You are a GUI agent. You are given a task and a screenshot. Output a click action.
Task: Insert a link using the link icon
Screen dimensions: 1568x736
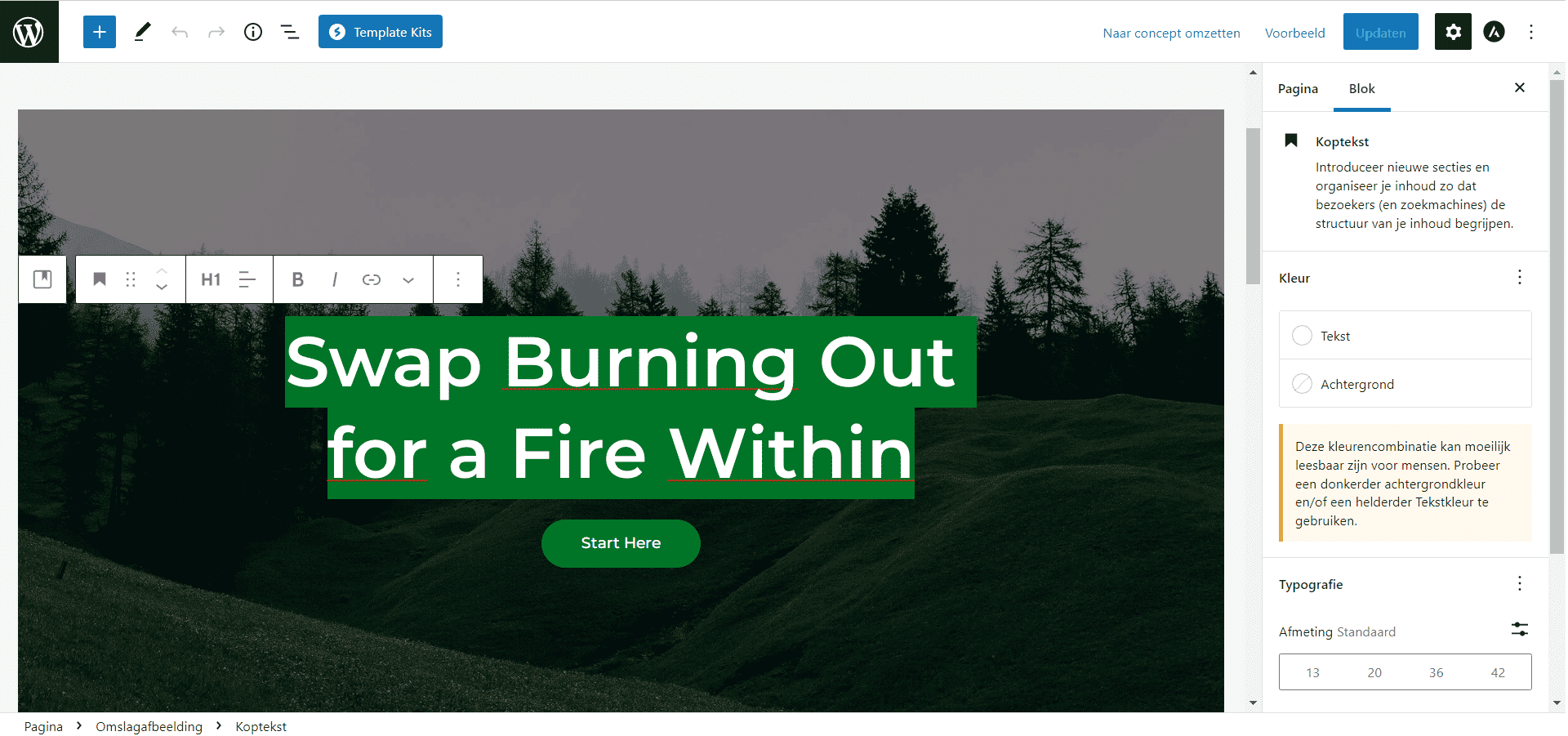point(372,279)
